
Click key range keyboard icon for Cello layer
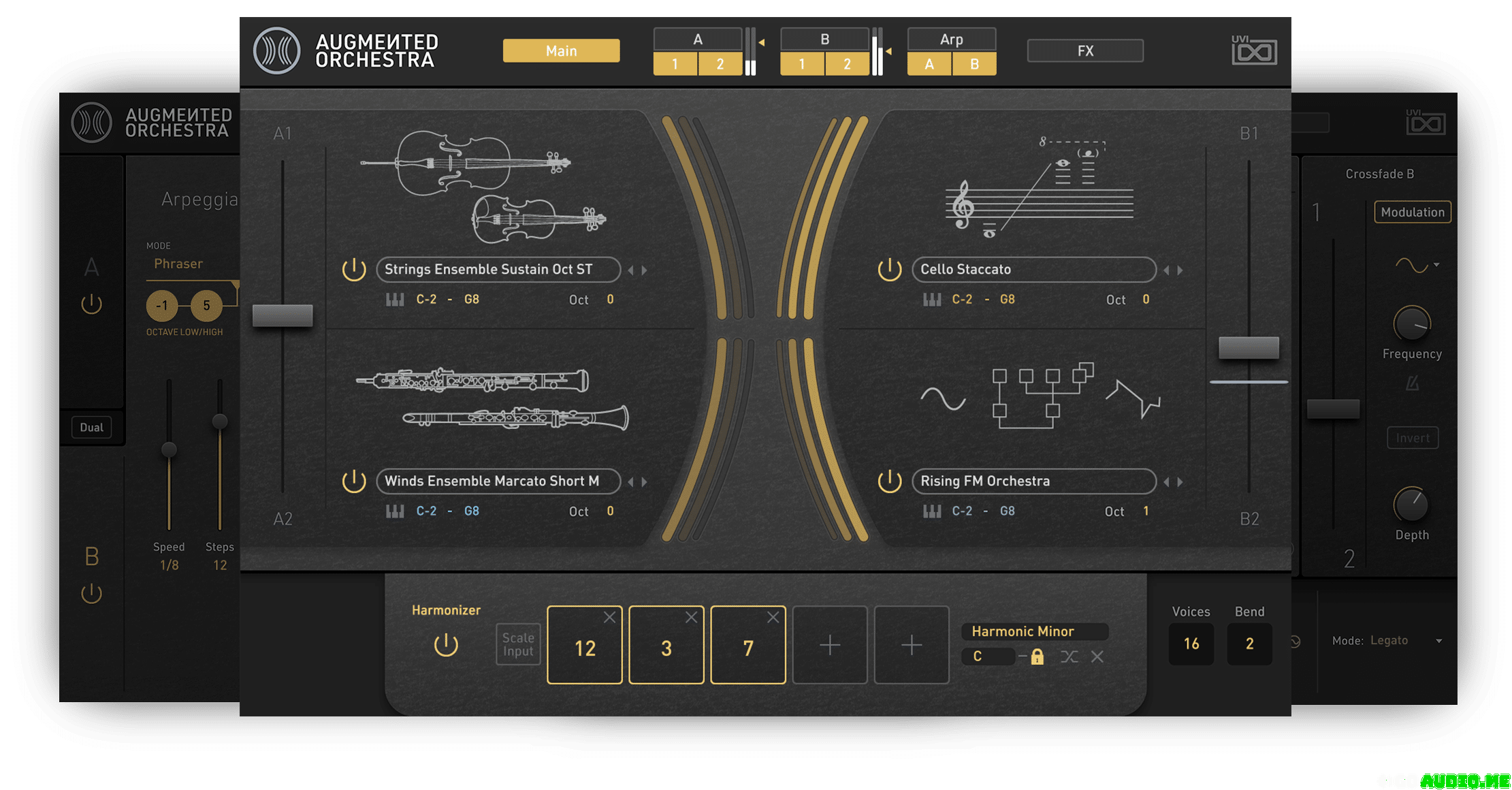[932, 300]
